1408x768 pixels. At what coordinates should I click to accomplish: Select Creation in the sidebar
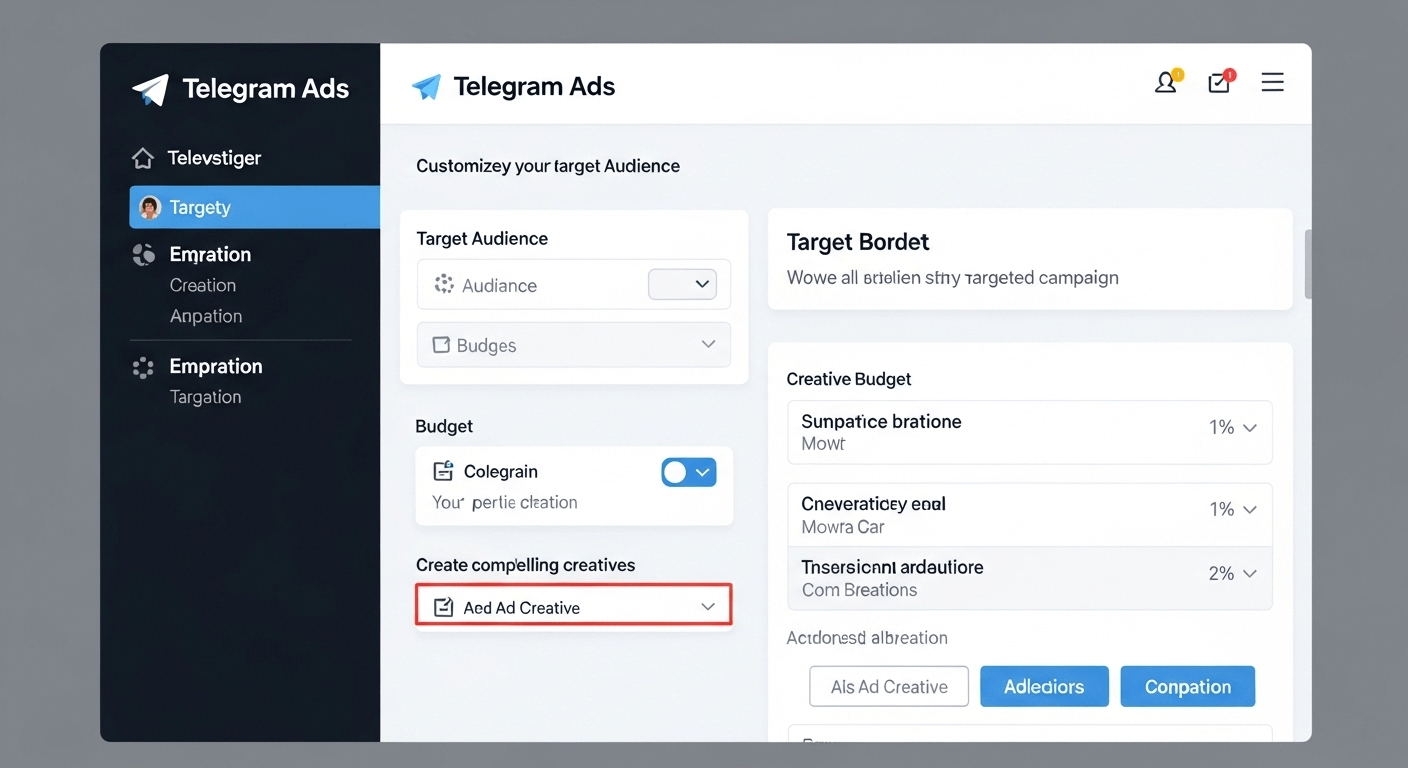[x=203, y=285]
